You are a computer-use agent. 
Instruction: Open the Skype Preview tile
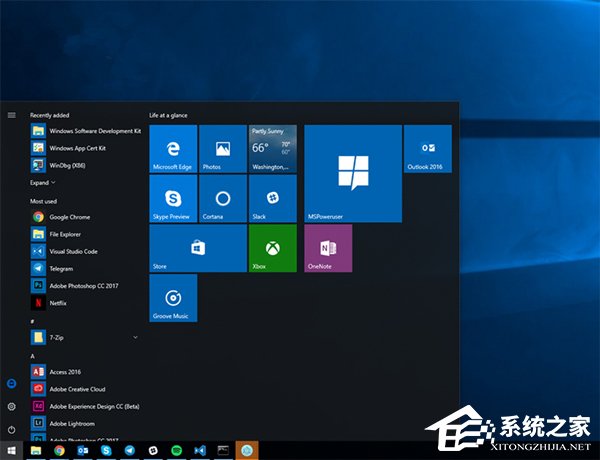(173, 198)
